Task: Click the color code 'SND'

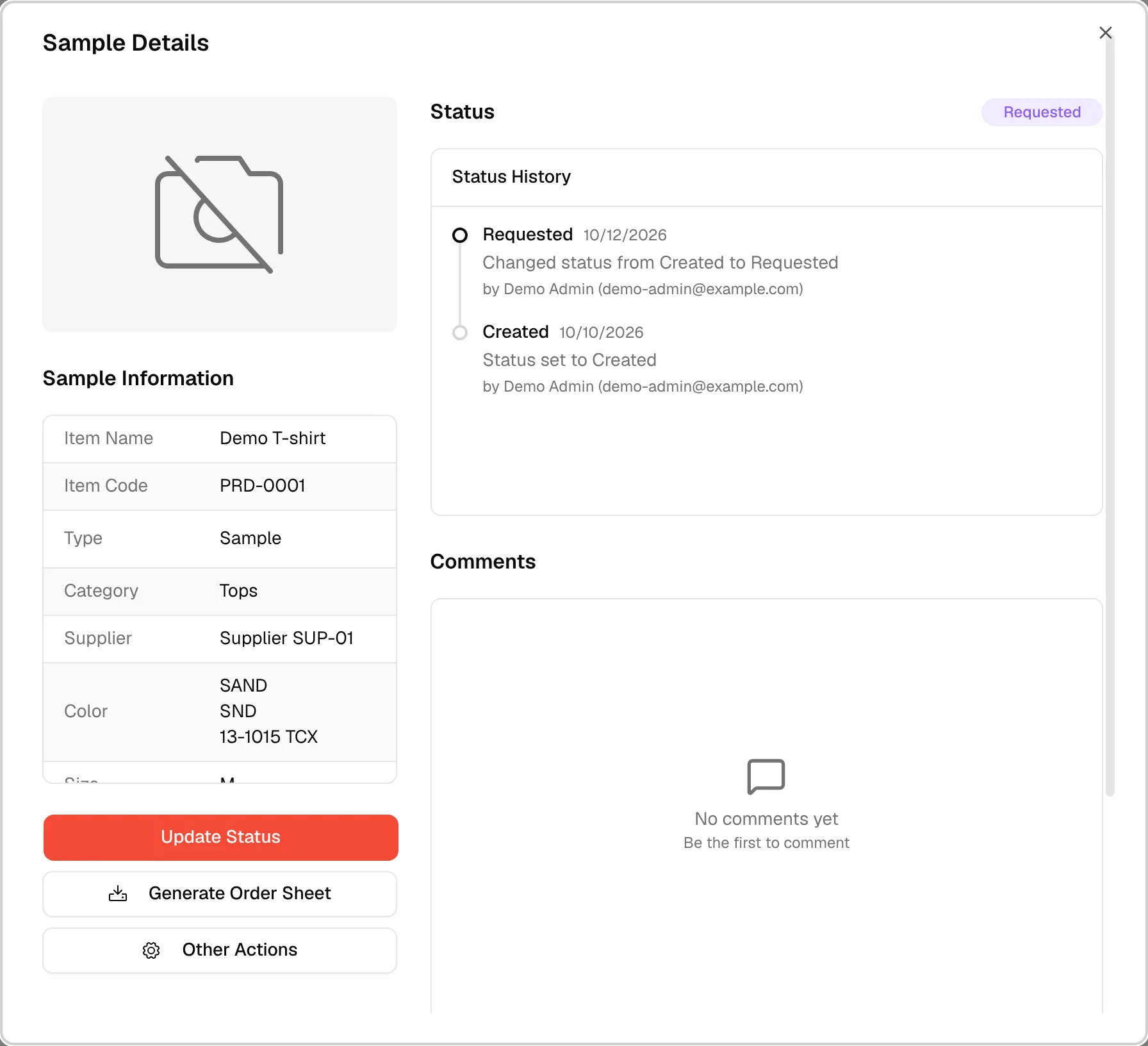Action: [238, 711]
